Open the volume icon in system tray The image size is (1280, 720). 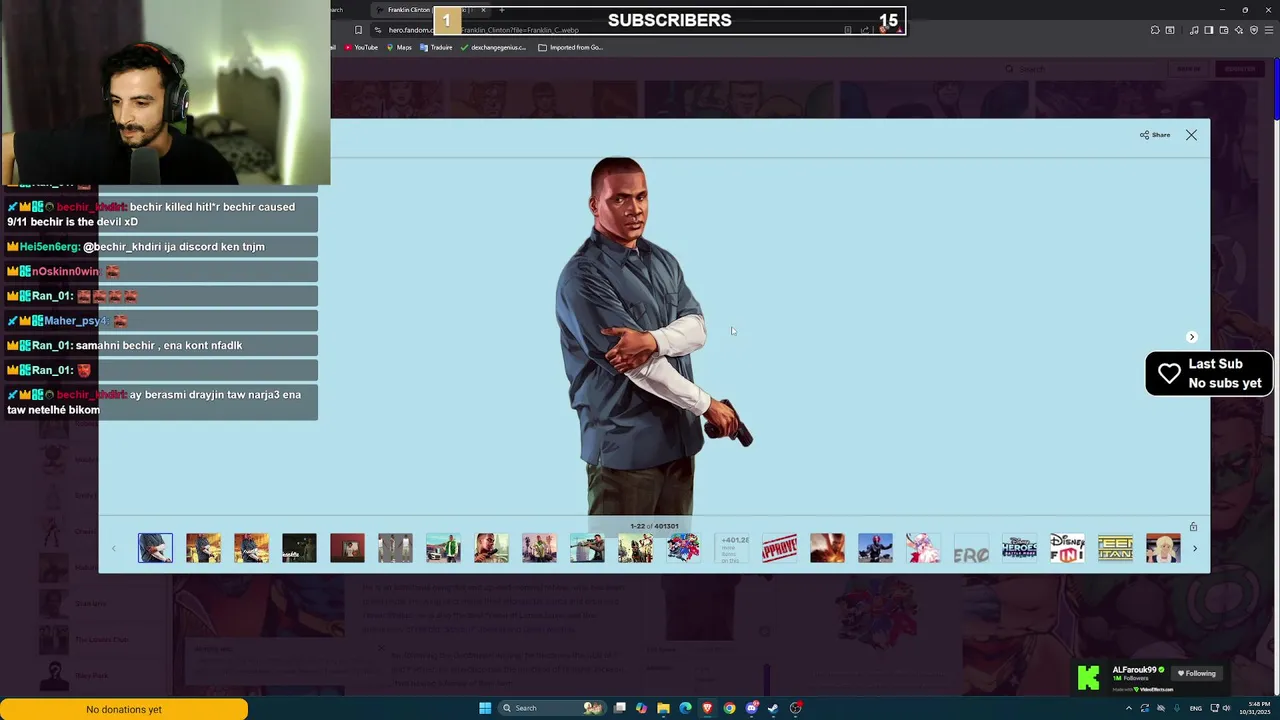tap(1226, 708)
